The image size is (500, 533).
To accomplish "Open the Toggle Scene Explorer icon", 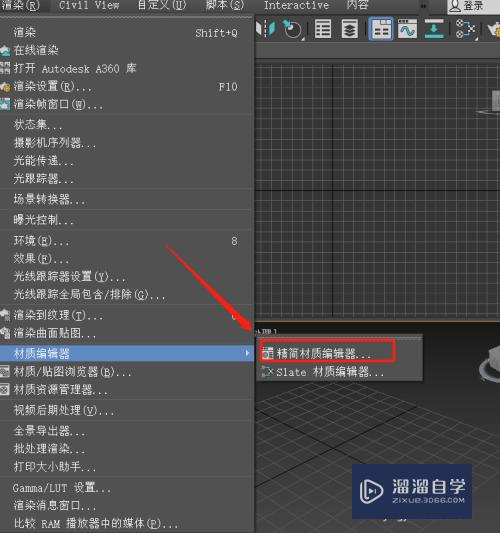I will pyautogui.click(x=323, y=29).
